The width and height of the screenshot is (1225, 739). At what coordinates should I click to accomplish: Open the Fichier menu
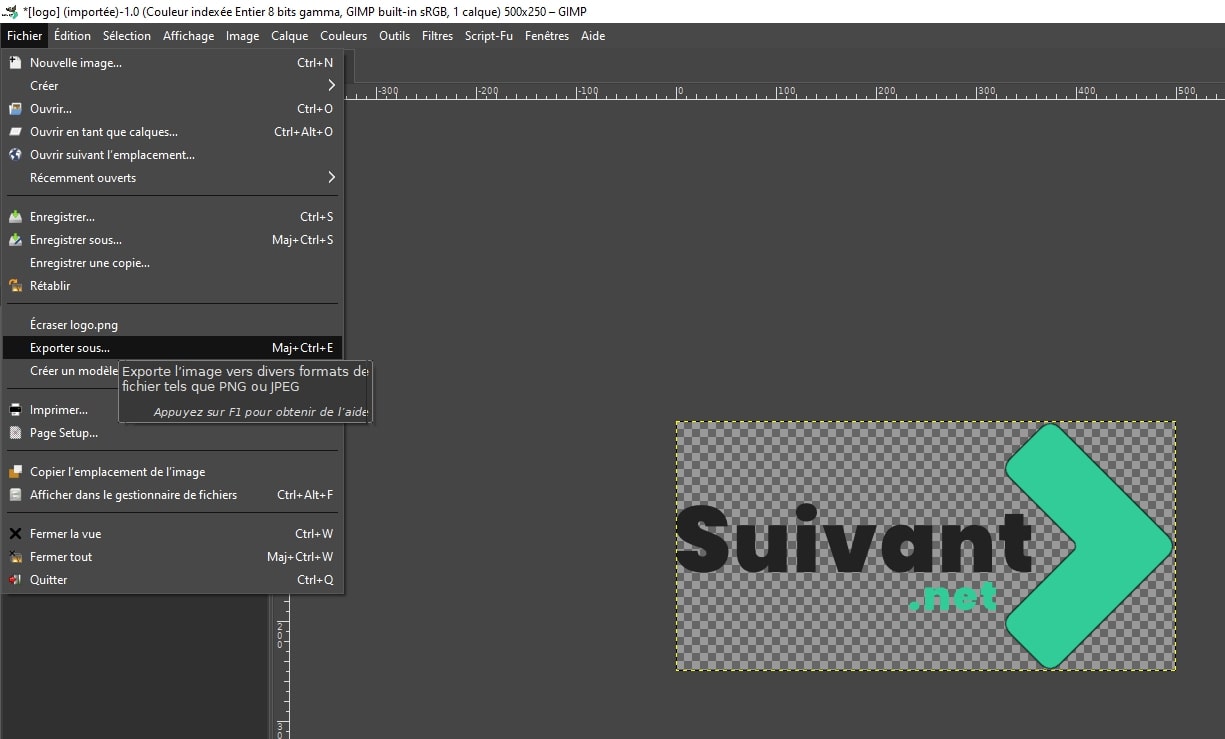[24, 36]
